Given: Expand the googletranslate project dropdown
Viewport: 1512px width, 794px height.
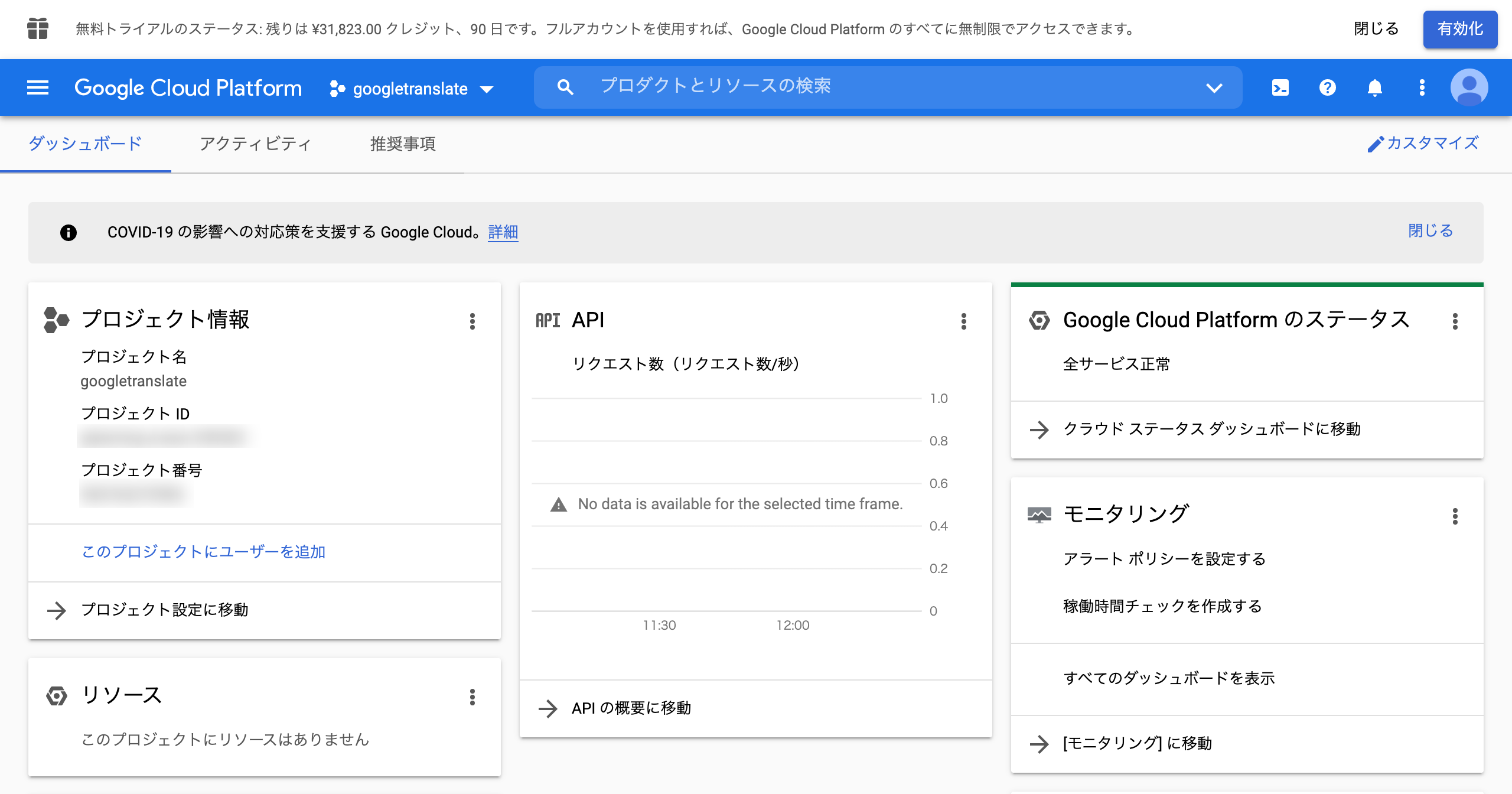Looking at the screenshot, I should [x=487, y=89].
